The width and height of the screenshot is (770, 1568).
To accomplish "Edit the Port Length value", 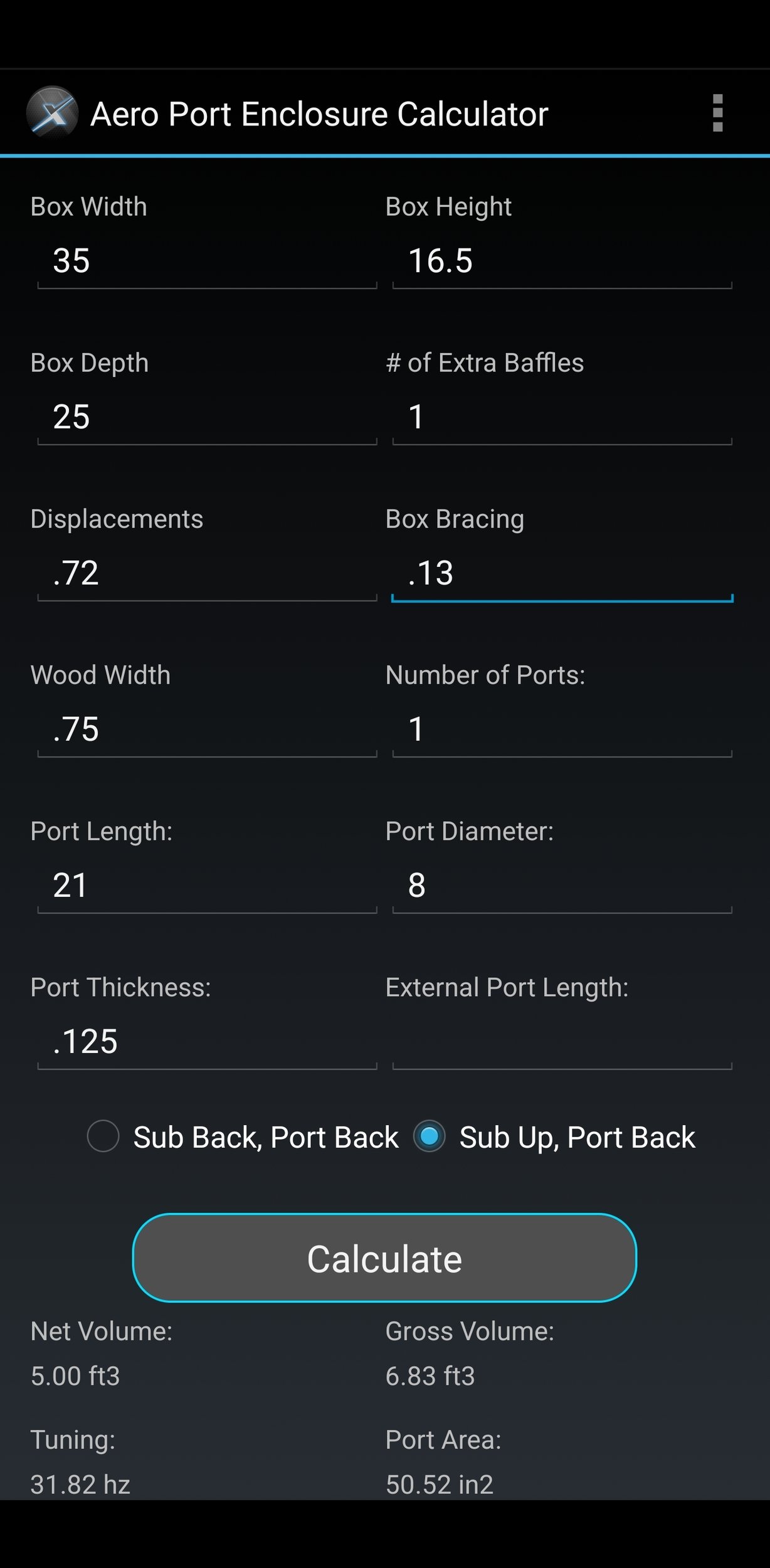I will click(207, 886).
